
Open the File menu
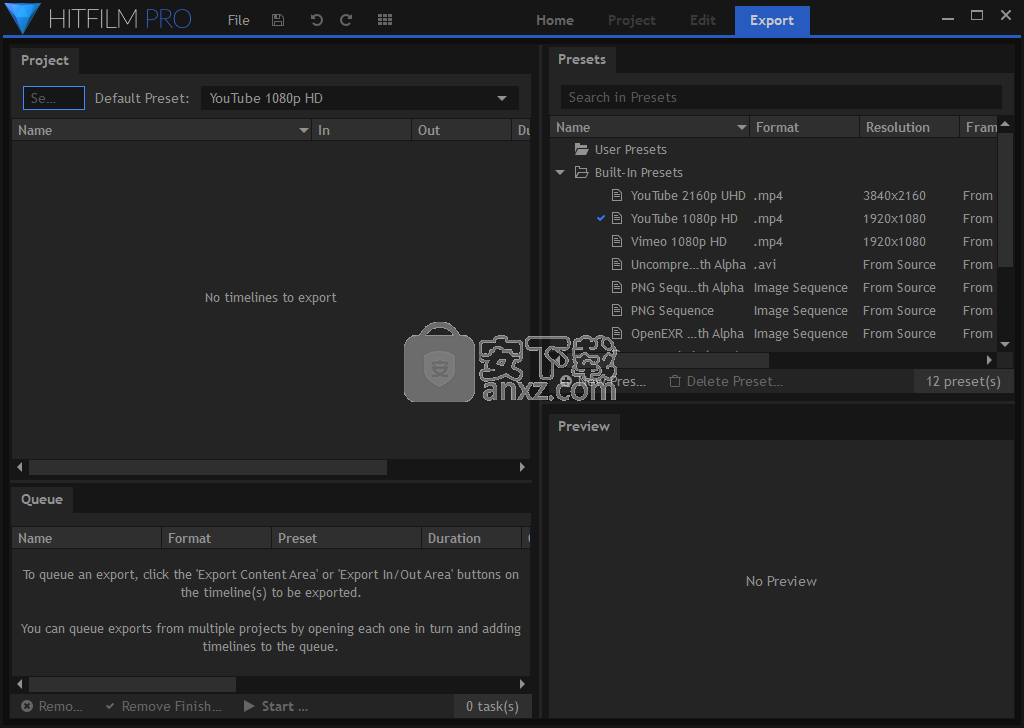click(x=238, y=20)
